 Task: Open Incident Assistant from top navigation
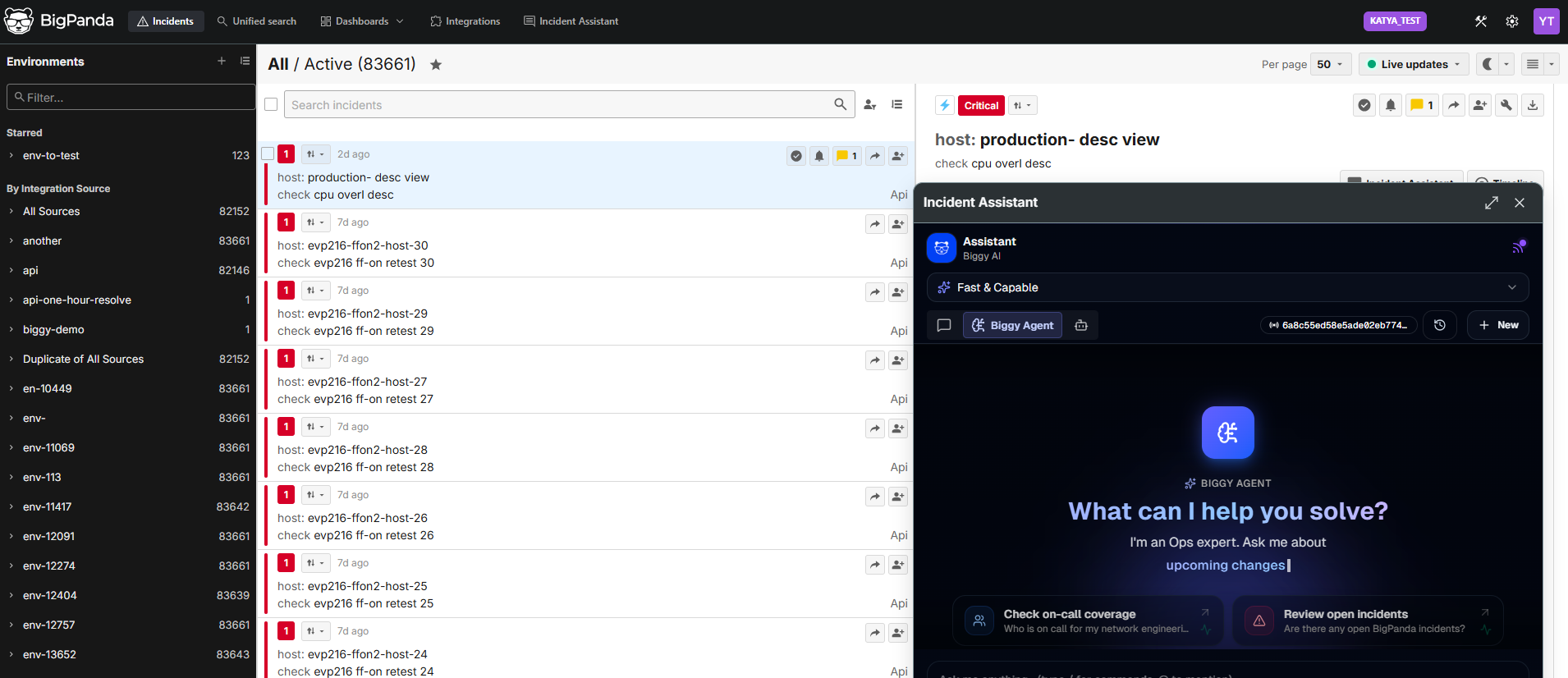[571, 21]
